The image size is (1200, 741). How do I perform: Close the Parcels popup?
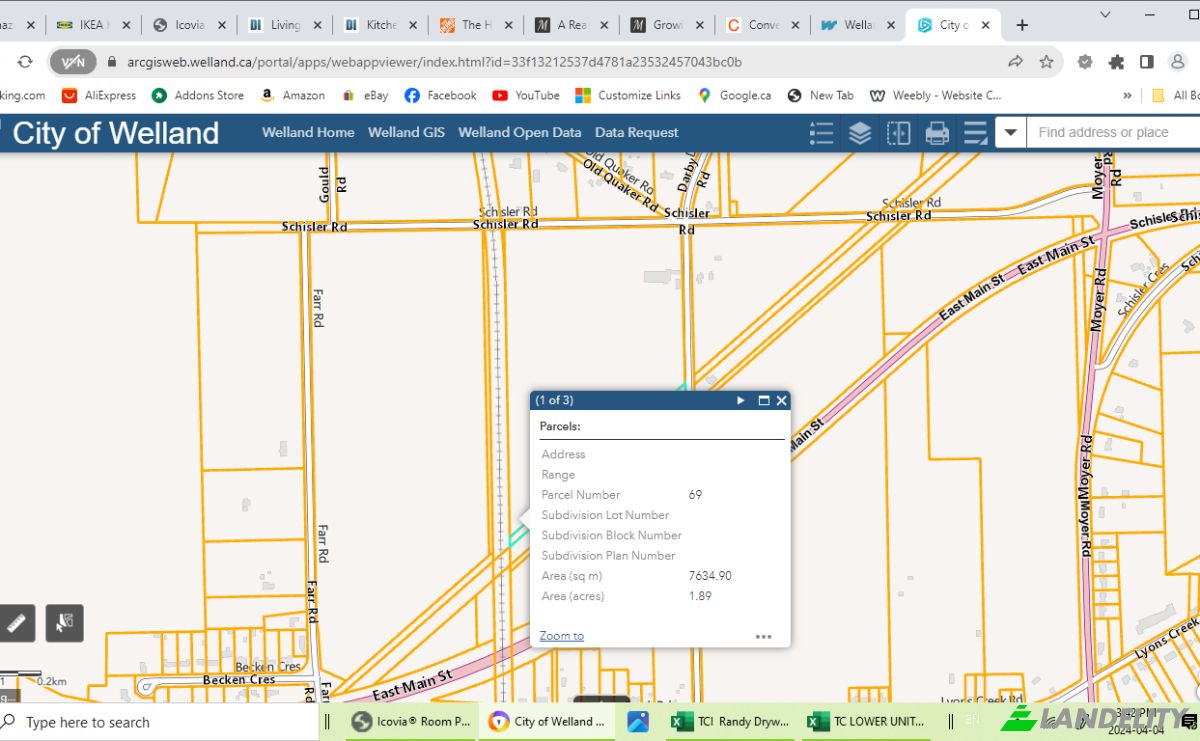(x=782, y=400)
